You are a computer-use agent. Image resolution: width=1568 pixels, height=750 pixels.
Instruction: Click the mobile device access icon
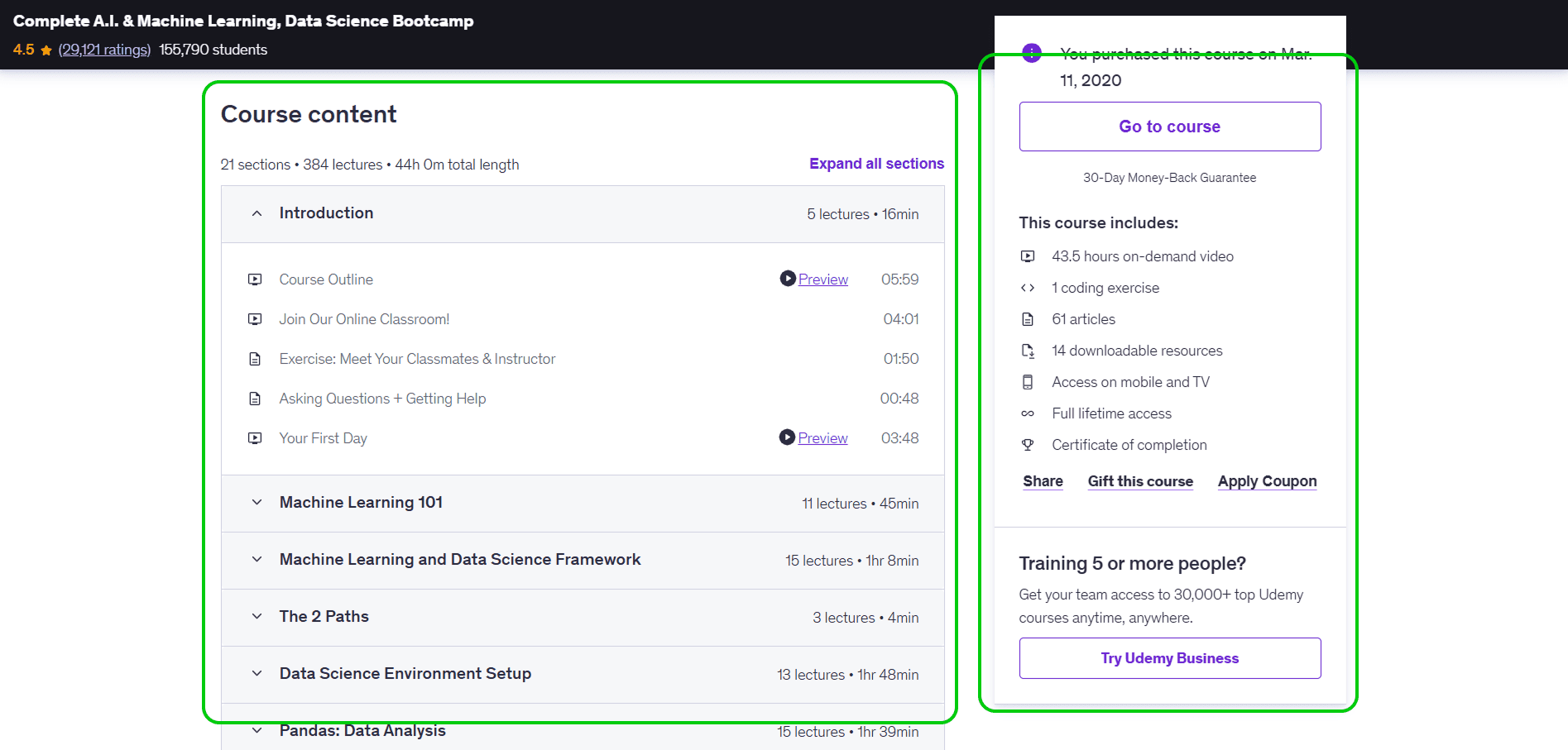pyautogui.click(x=1028, y=382)
